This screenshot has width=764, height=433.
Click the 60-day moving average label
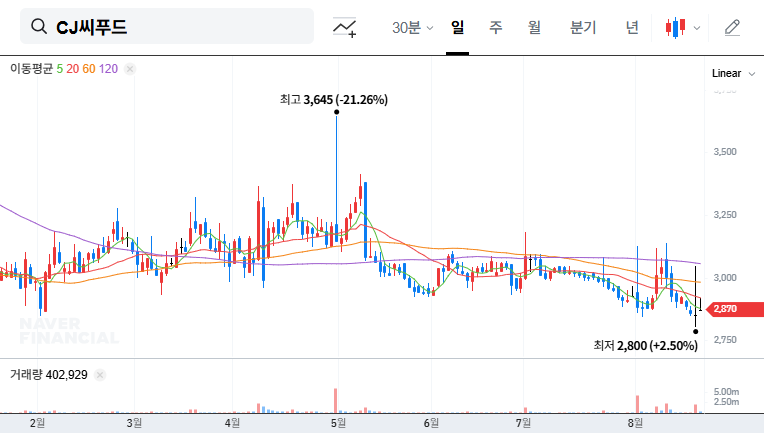point(89,69)
